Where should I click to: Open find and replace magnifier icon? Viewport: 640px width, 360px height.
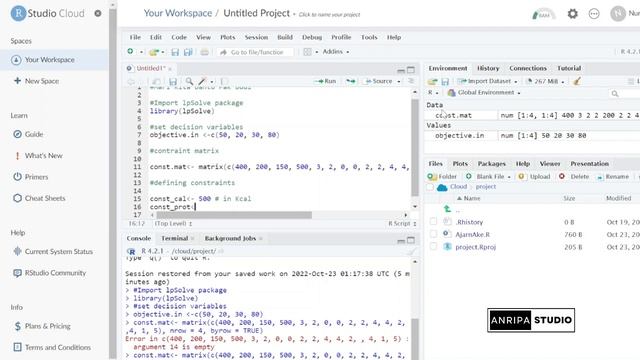pyautogui.click(x=189, y=81)
